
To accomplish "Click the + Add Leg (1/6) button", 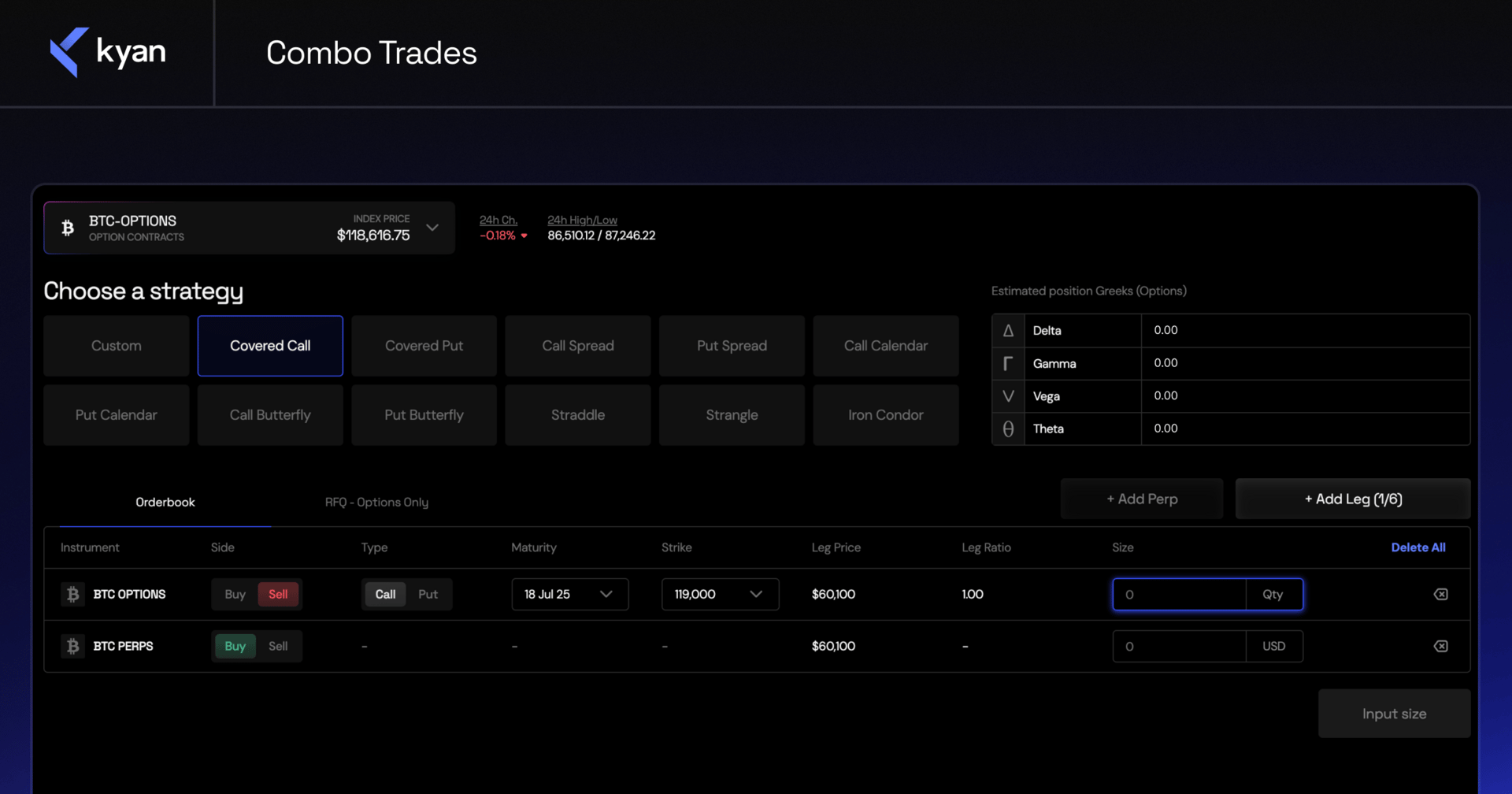I will (x=1353, y=499).
